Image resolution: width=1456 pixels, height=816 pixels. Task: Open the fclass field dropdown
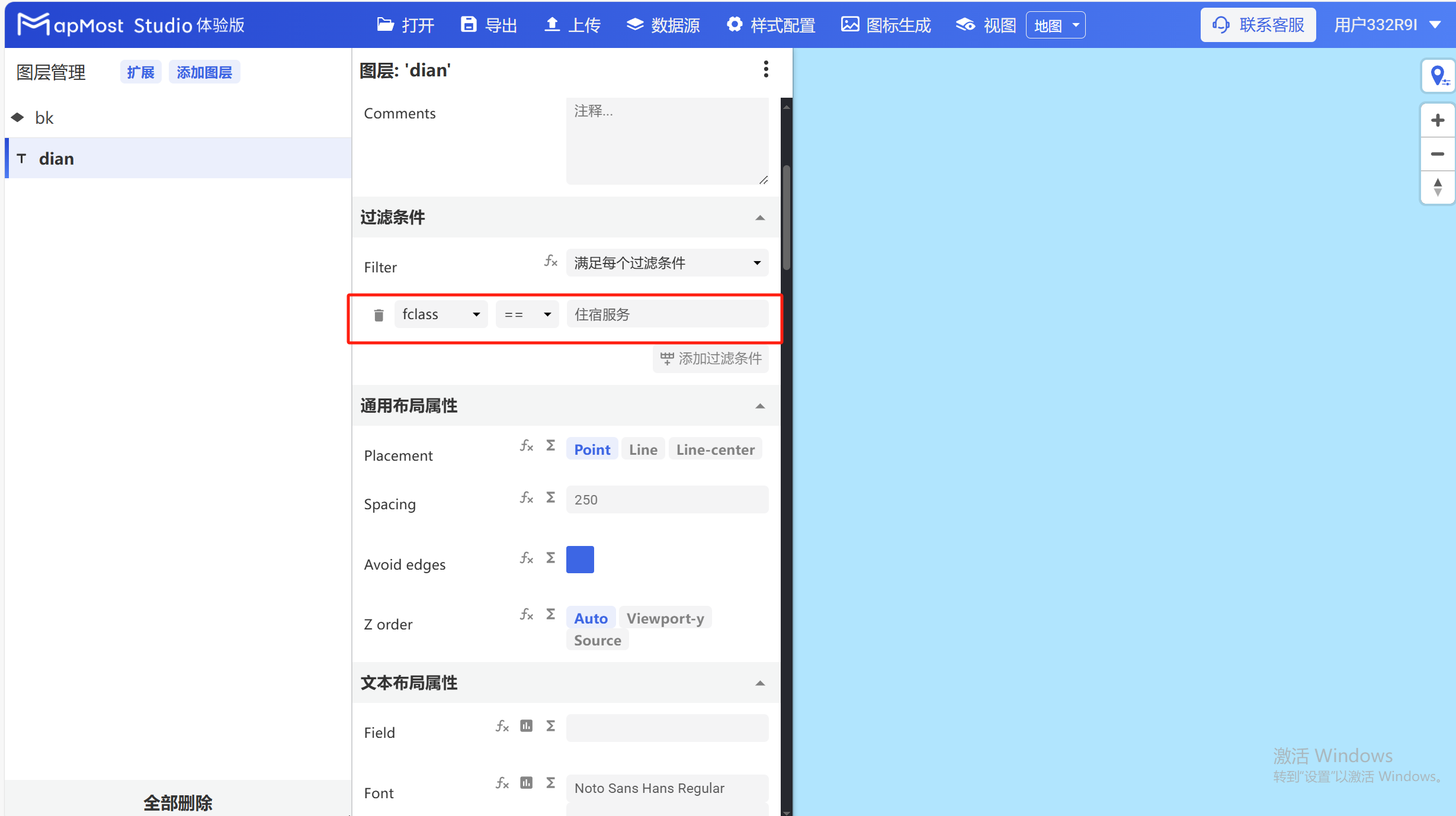[441, 314]
